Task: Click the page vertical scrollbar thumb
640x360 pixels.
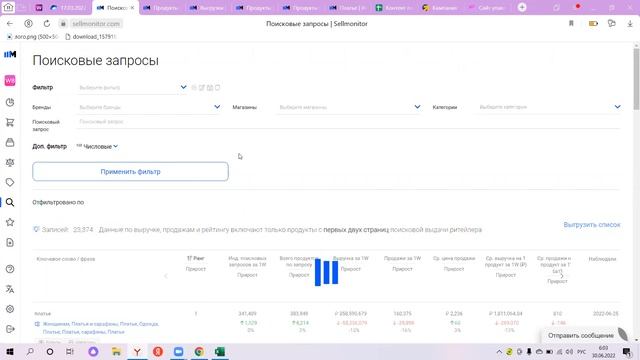Action: (x=636, y=79)
